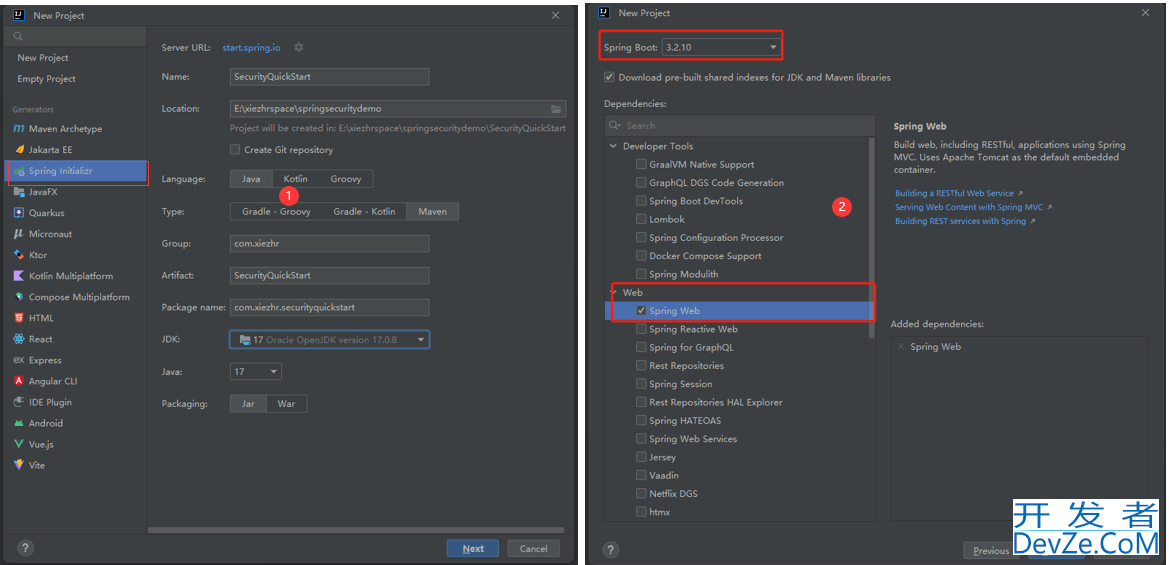Focus the dependencies Search field
The image size is (1169, 565).
tap(740, 125)
